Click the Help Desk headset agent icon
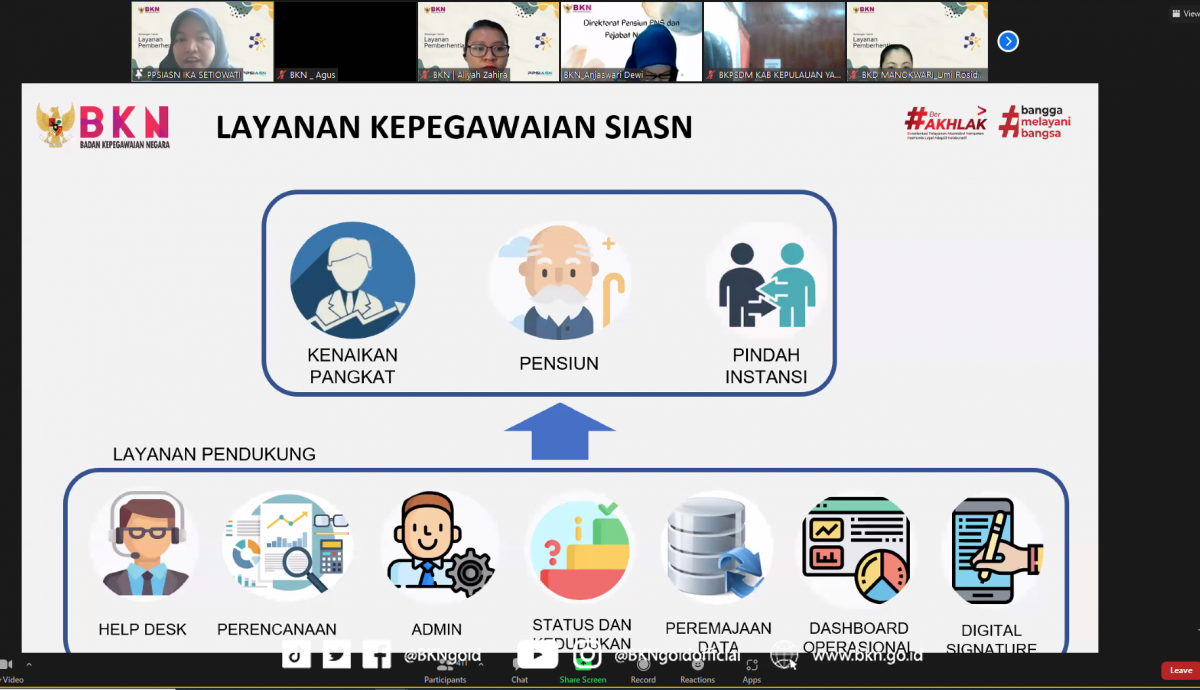Viewport: 1200px width, 690px height. coord(142,548)
